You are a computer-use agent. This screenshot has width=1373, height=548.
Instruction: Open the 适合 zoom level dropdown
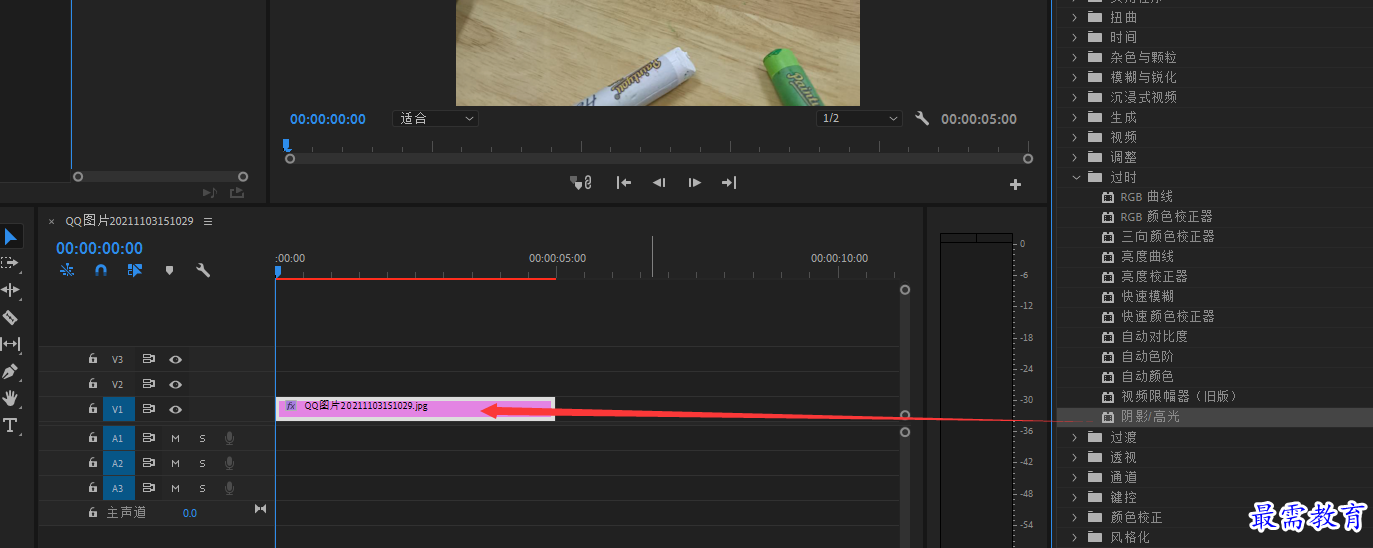(436, 118)
